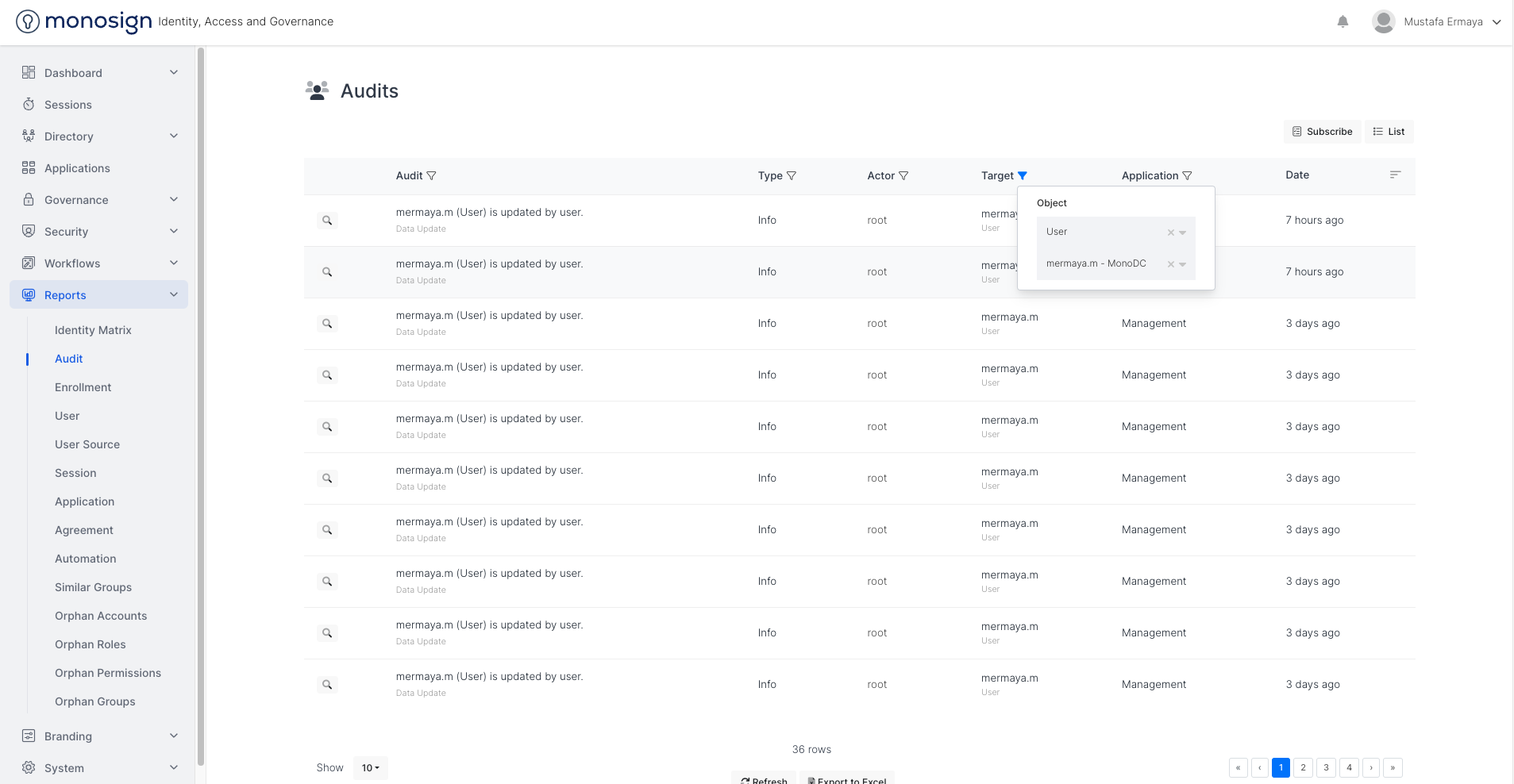Open the magnifier on the first audit row

[x=327, y=221]
